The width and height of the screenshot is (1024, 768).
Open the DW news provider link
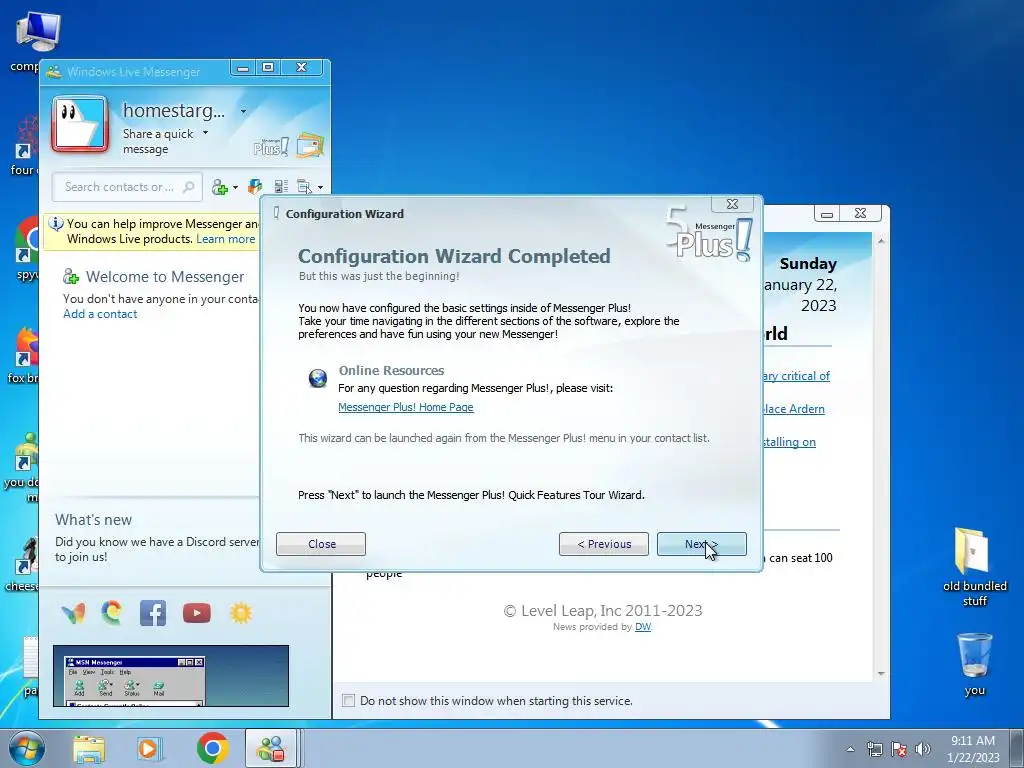click(643, 627)
